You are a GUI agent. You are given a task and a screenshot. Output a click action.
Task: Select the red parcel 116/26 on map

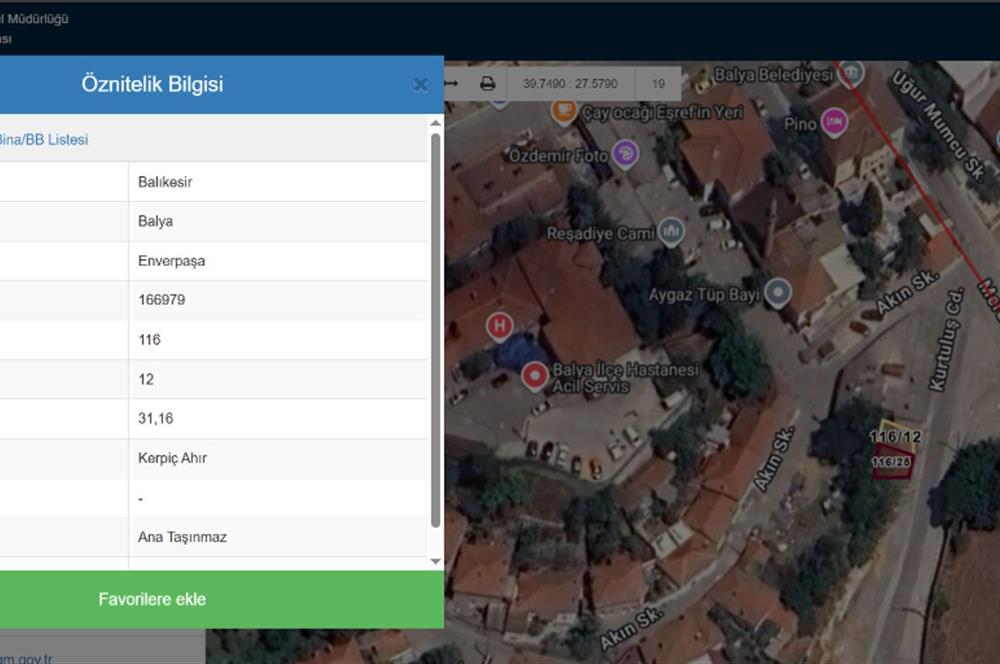tap(891, 465)
